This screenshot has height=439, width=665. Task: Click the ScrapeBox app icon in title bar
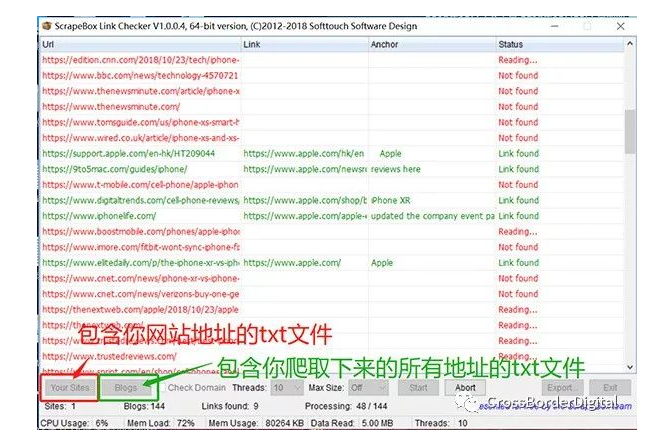coord(46,26)
